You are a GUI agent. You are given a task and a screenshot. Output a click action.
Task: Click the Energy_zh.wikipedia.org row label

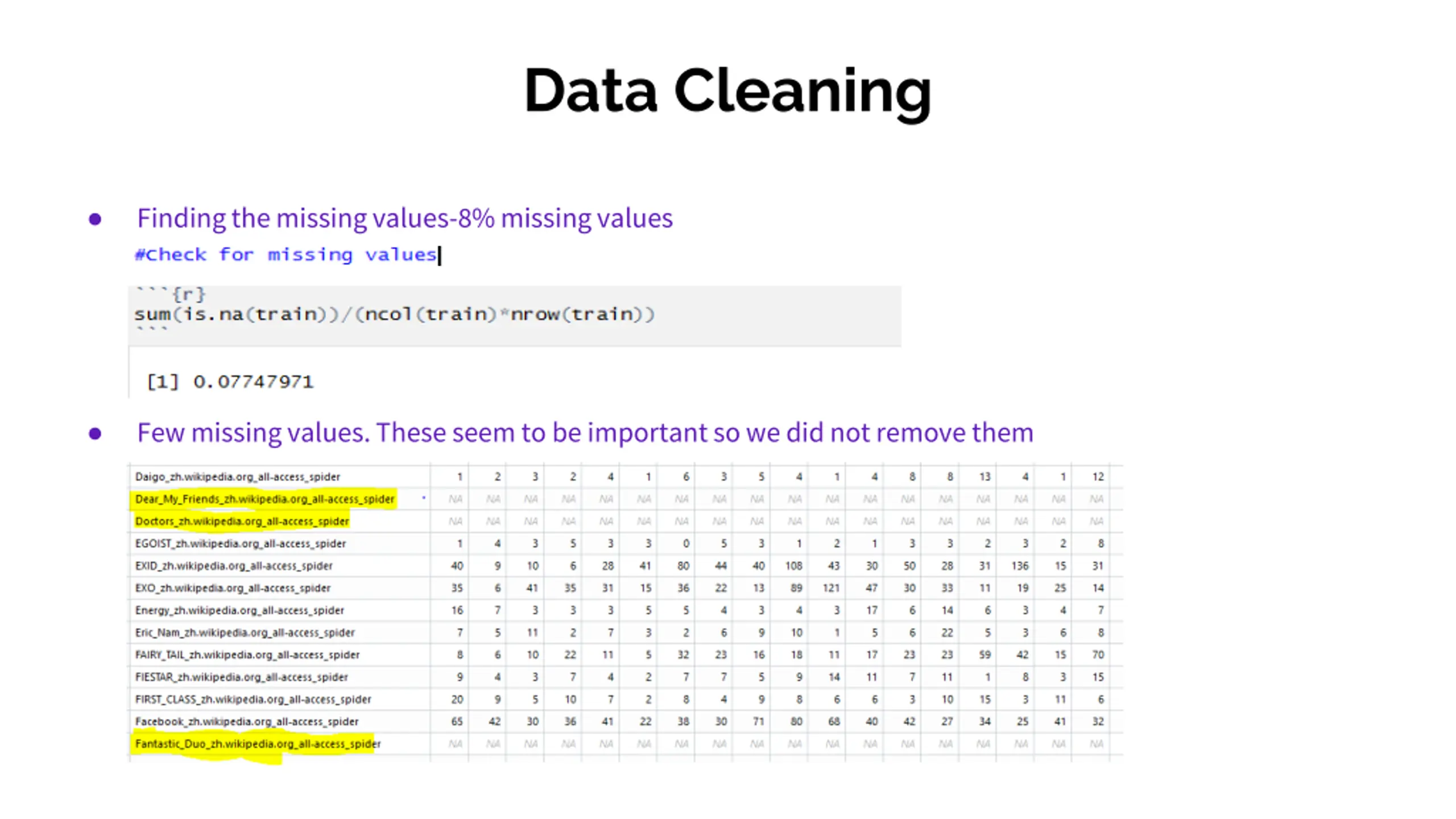(x=239, y=610)
